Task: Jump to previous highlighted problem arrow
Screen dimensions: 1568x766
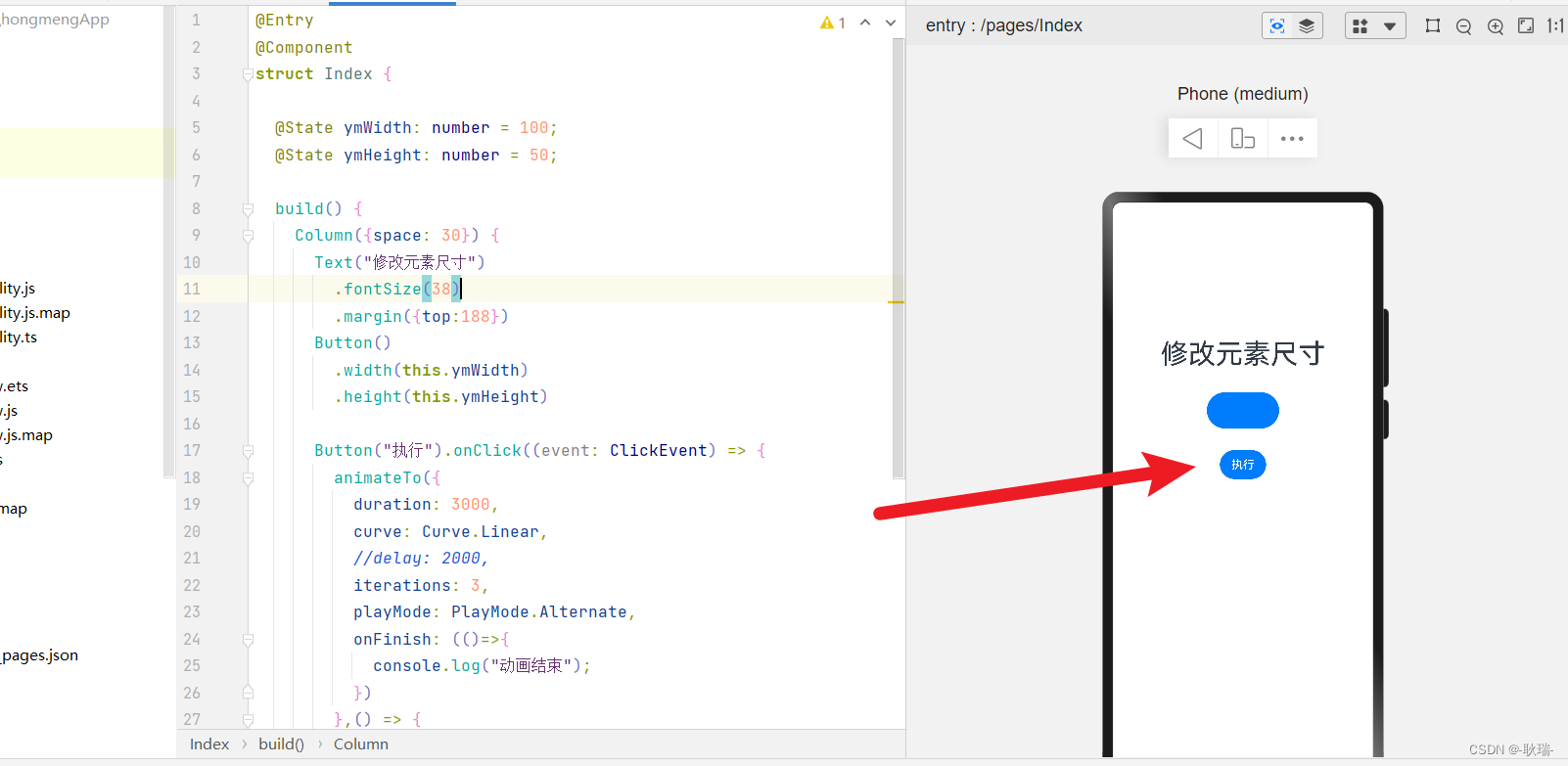Action: [865, 23]
